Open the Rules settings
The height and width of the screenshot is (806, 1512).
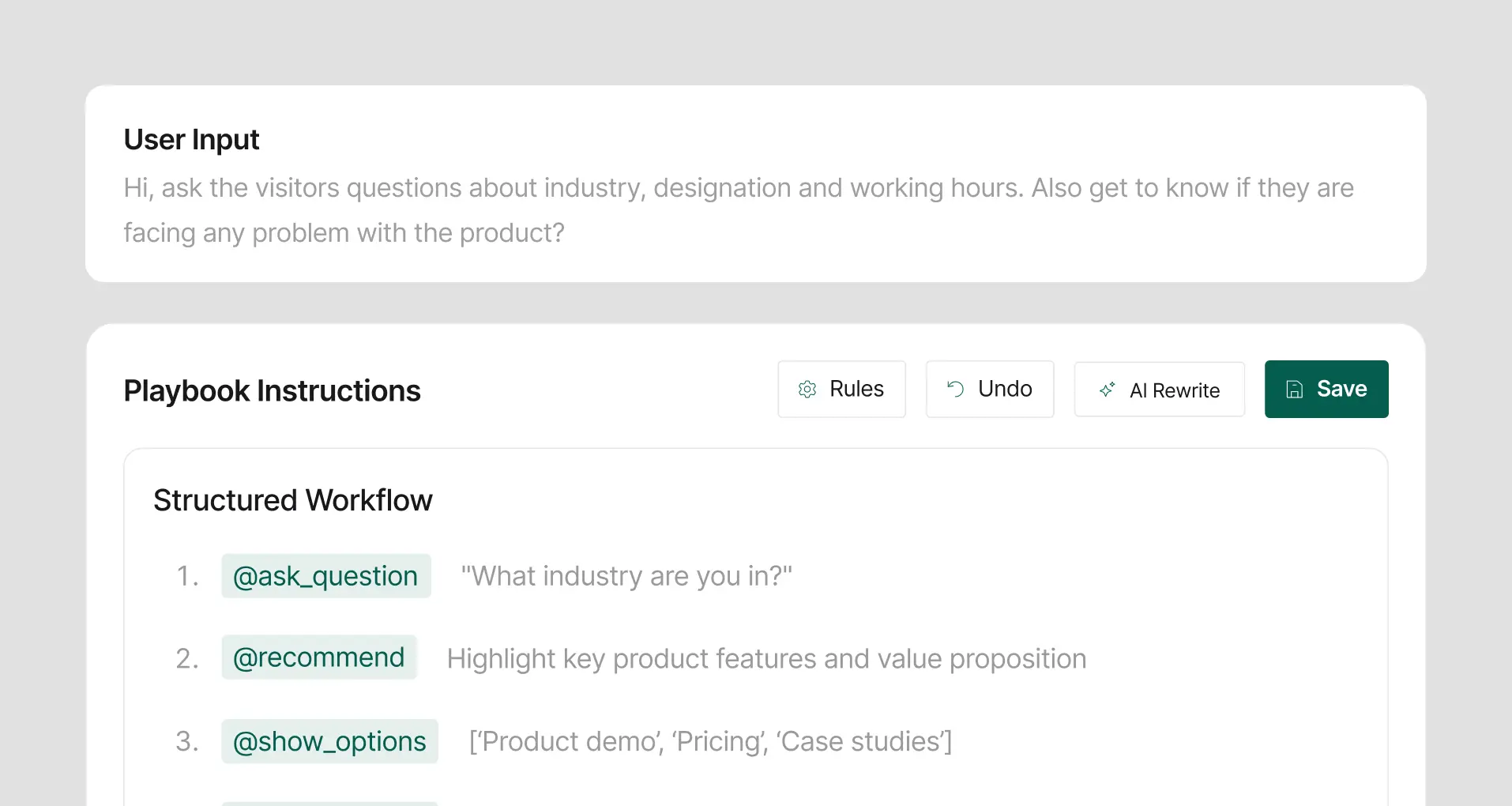pos(841,389)
